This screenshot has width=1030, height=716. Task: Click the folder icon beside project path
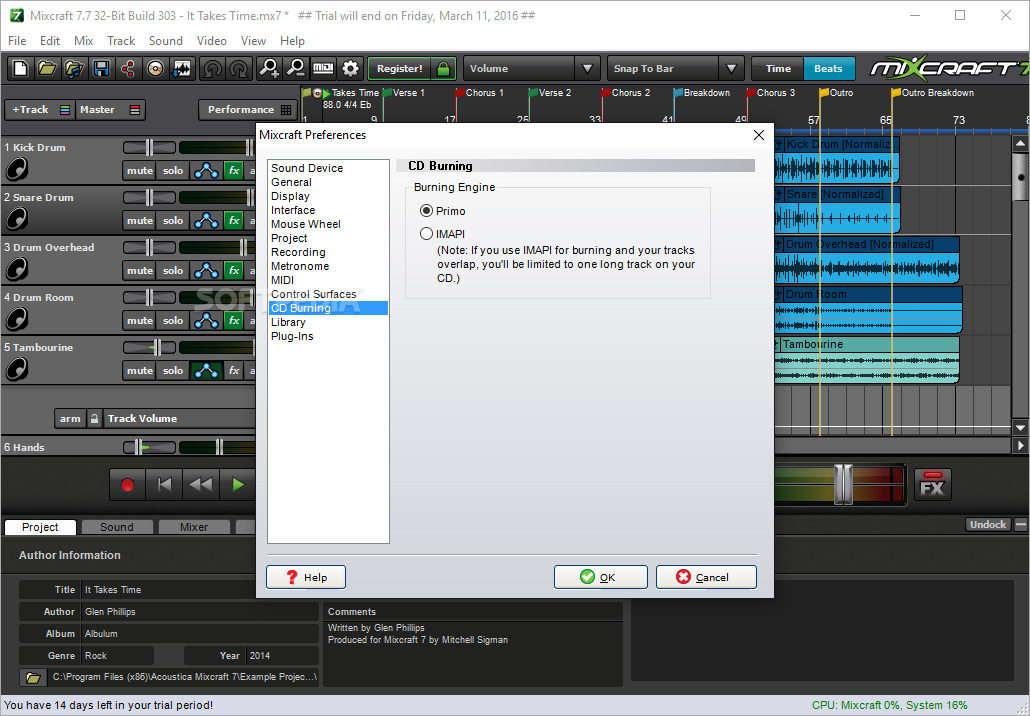coord(34,677)
